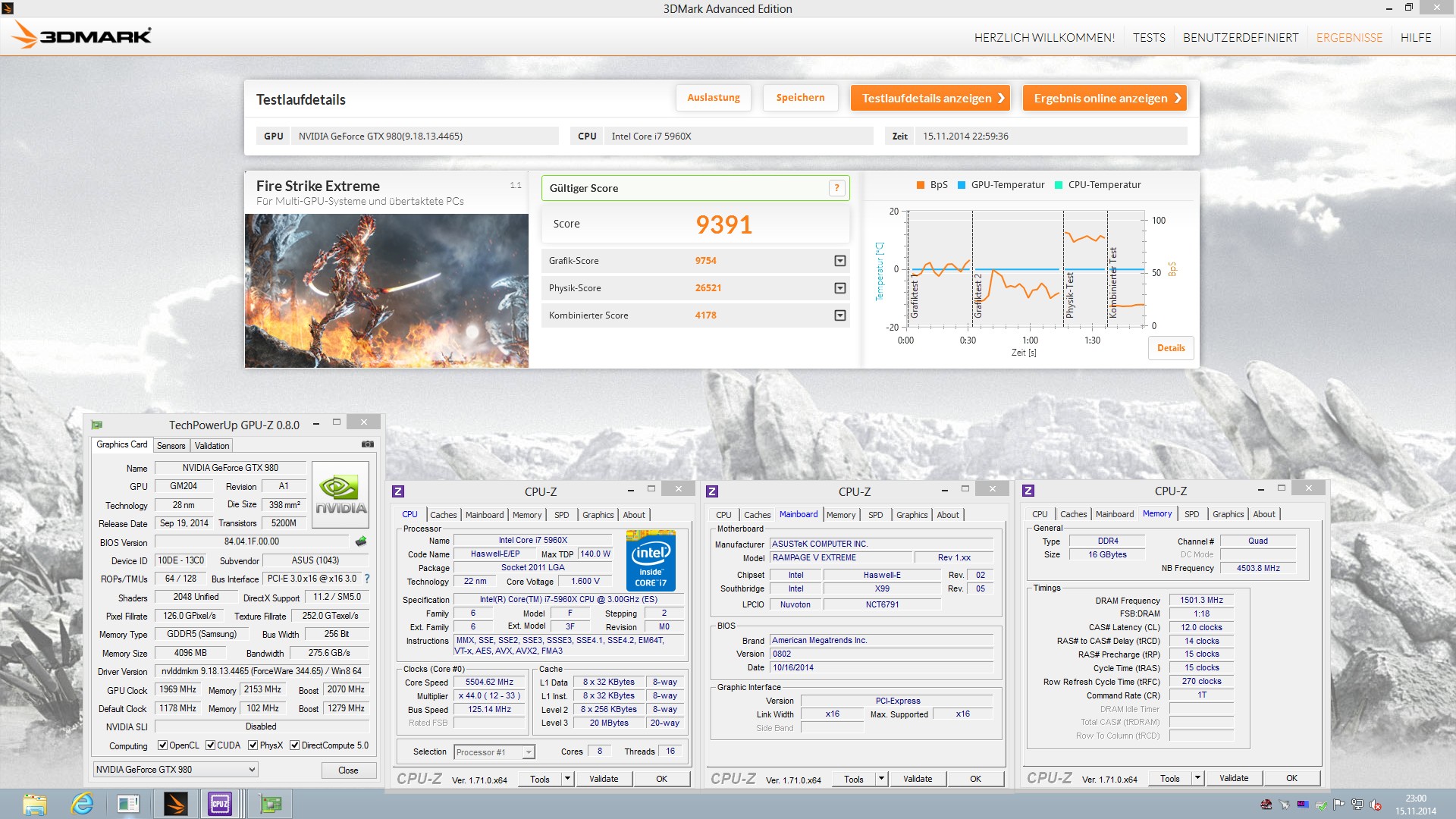Click the NVIDIA logo in GPU-Z
The image size is (1456, 819).
tap(340, 495)
